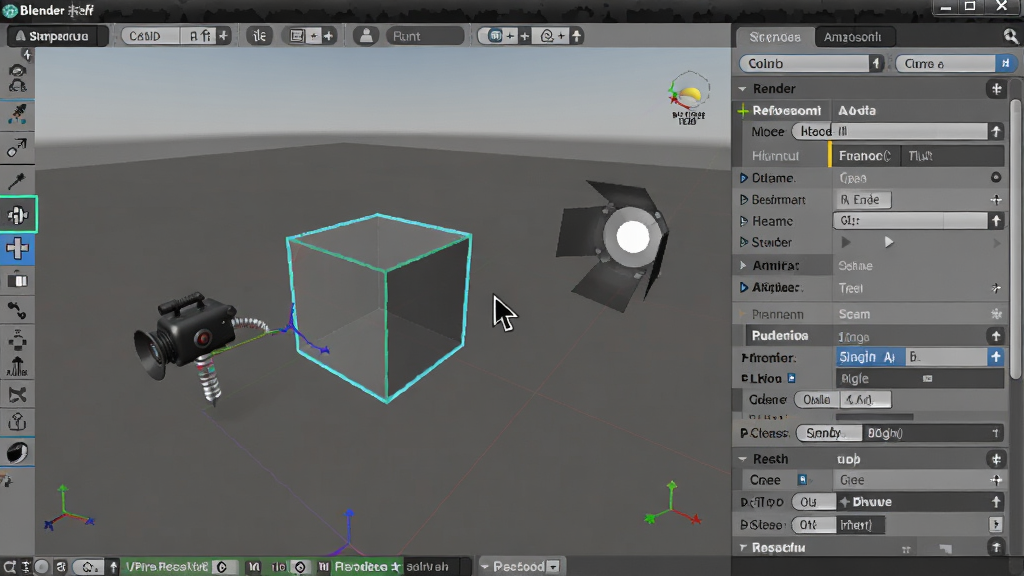Viewport: 1024px width, 576px height.
Task: Click the R Ende button
Action: click(x=863, y=200)
